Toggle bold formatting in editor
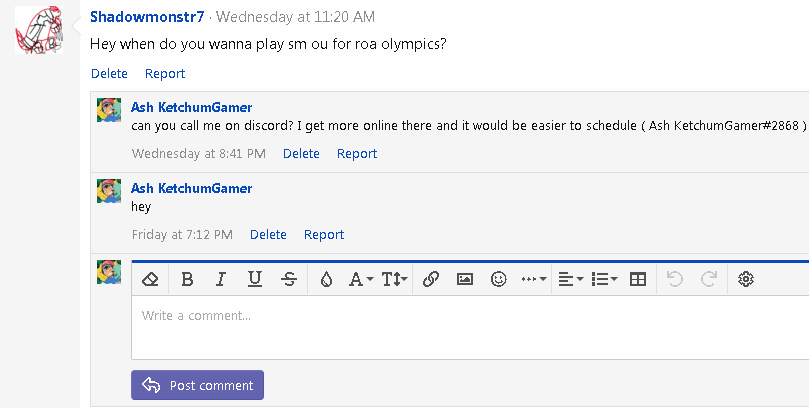 187,280
